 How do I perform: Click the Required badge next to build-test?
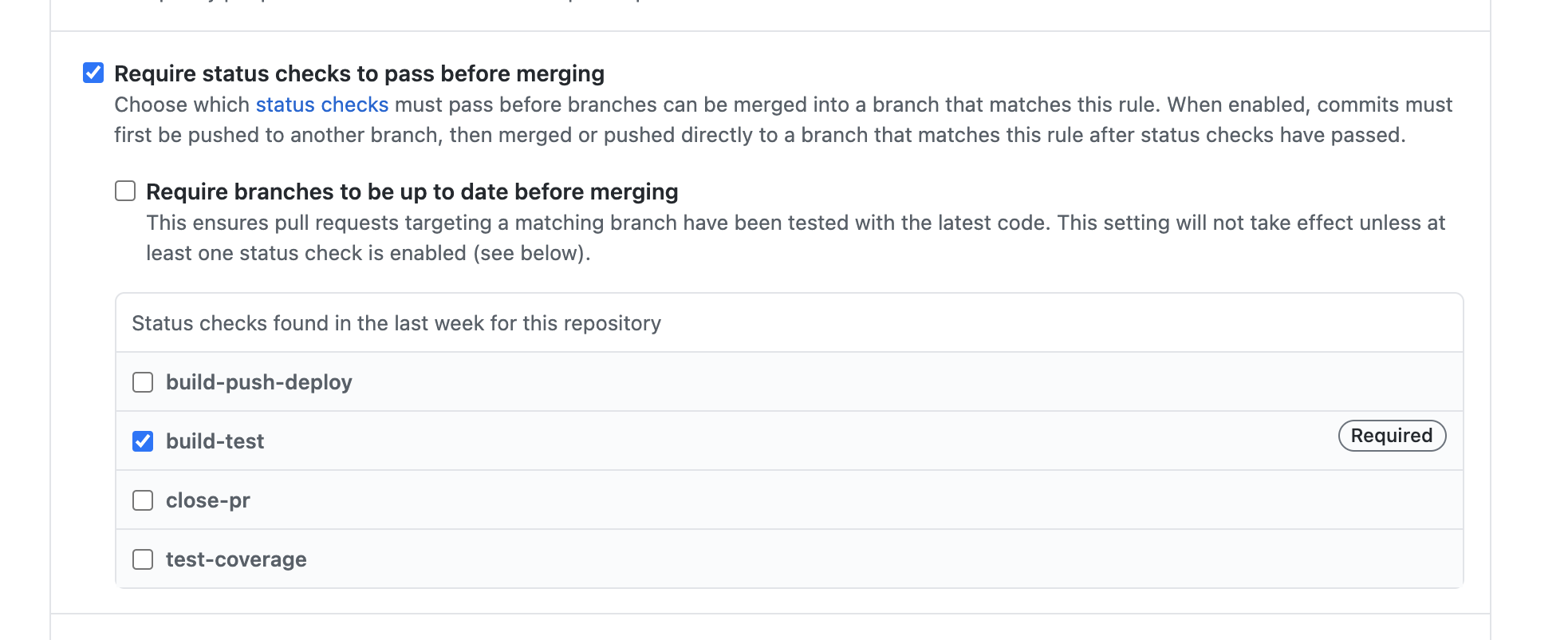click(1392, 437)
